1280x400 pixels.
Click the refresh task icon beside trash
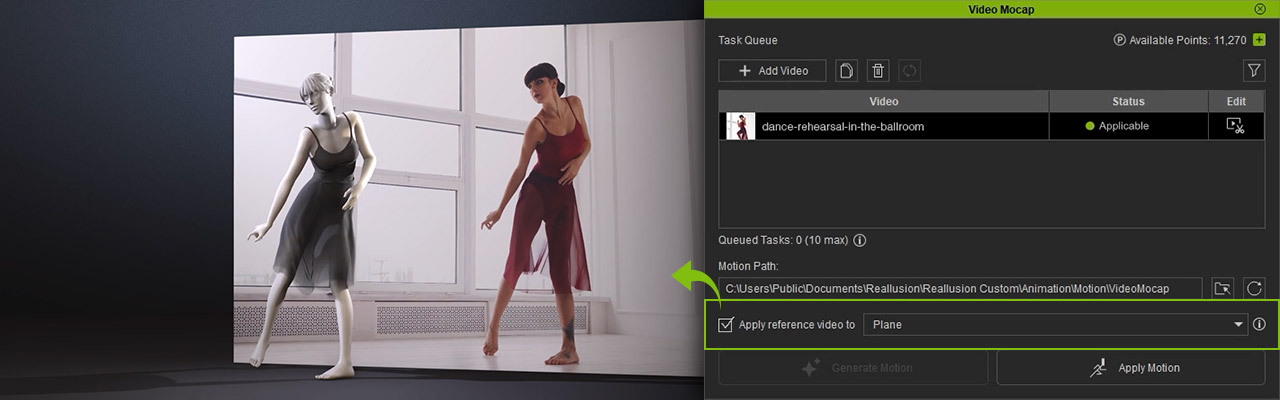(x=909, y=71)
